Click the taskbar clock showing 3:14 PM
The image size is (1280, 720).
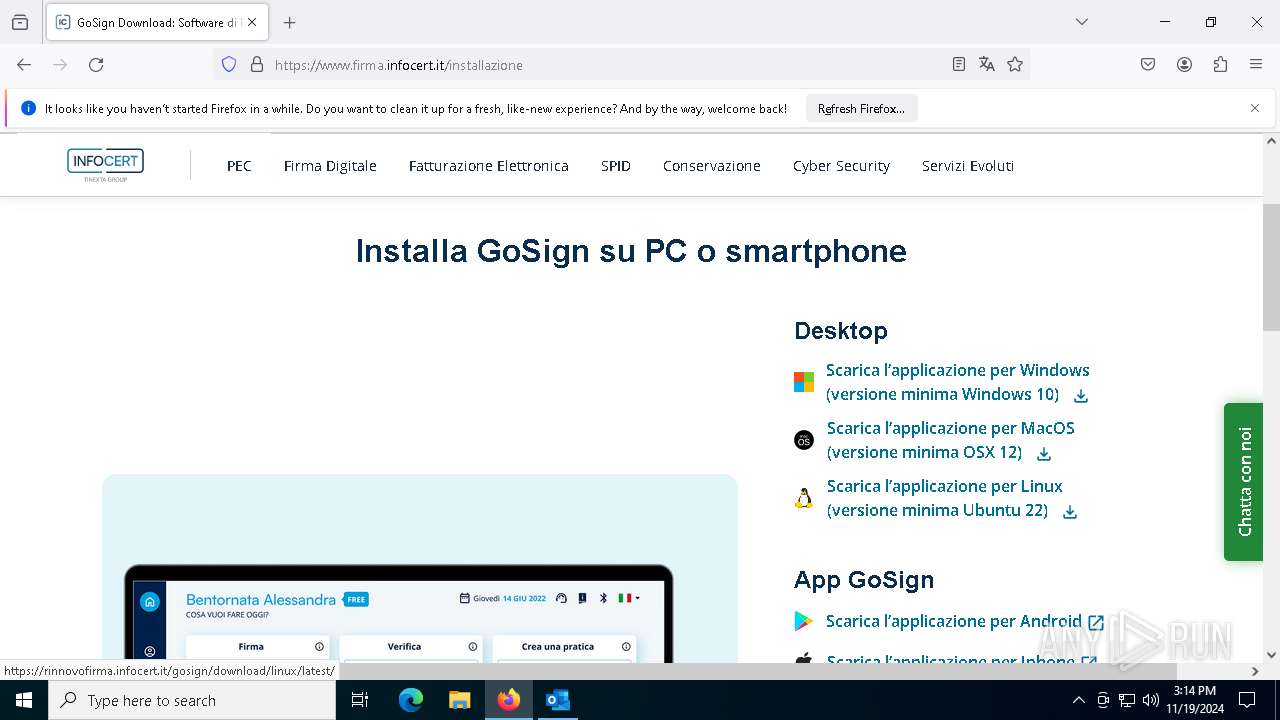coord(1195,700)
